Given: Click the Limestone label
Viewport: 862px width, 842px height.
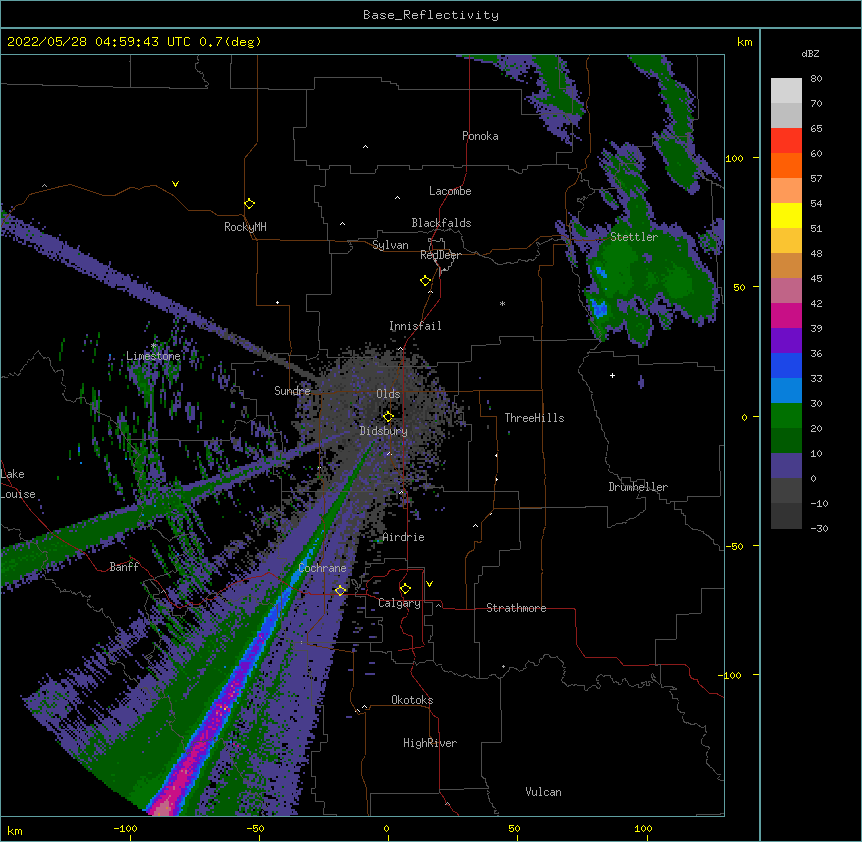Looking at the screenshot, I should point(153,356).
